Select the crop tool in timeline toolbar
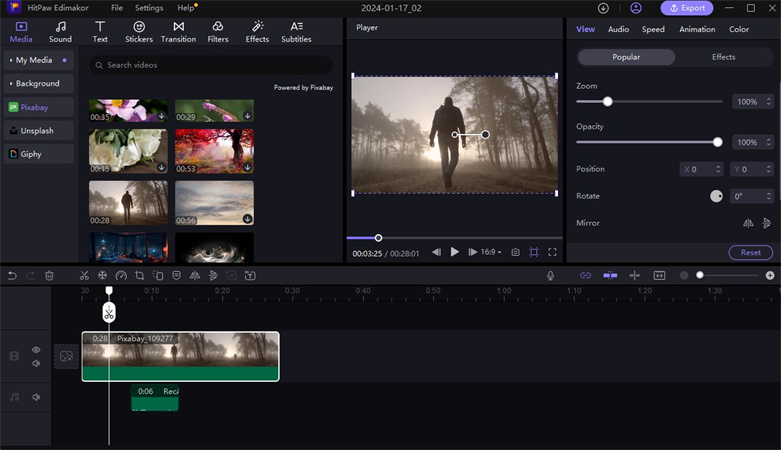The height and width of the screenshot is (450, 781). point(140,275)
